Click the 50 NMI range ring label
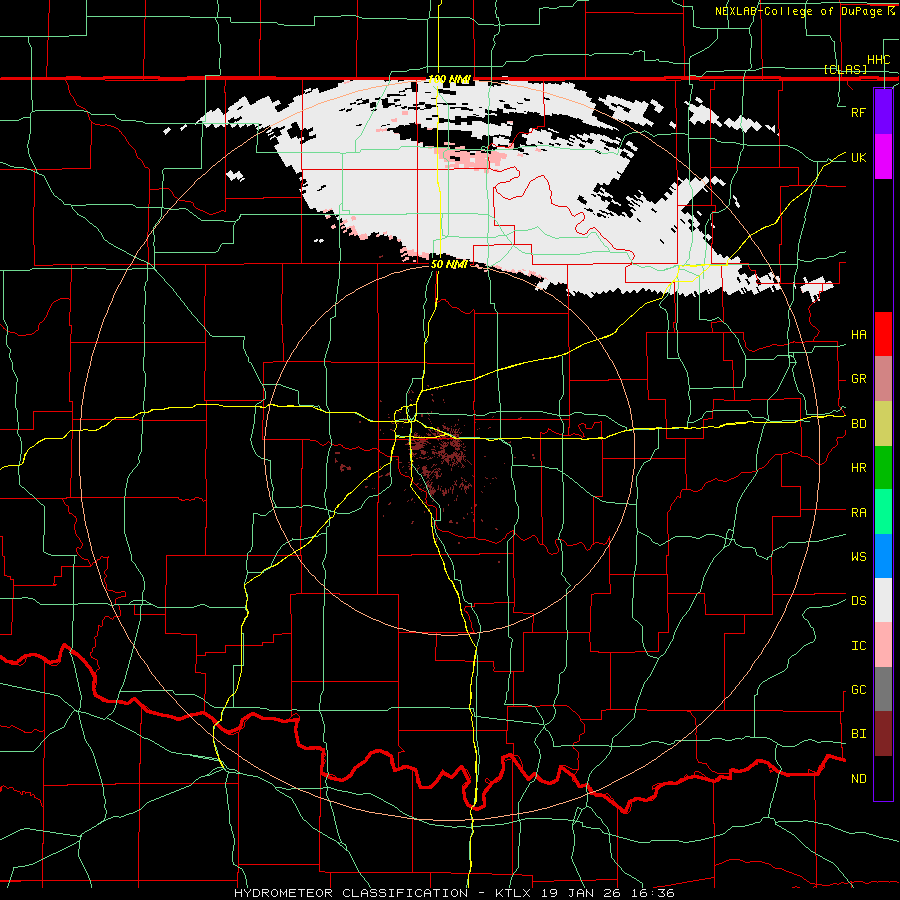This screenshot has width=900, height=900. click(449, 264)
